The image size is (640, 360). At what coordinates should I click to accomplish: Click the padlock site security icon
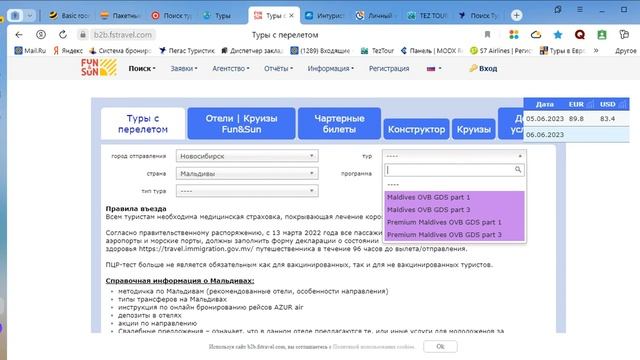pos(83,35)
